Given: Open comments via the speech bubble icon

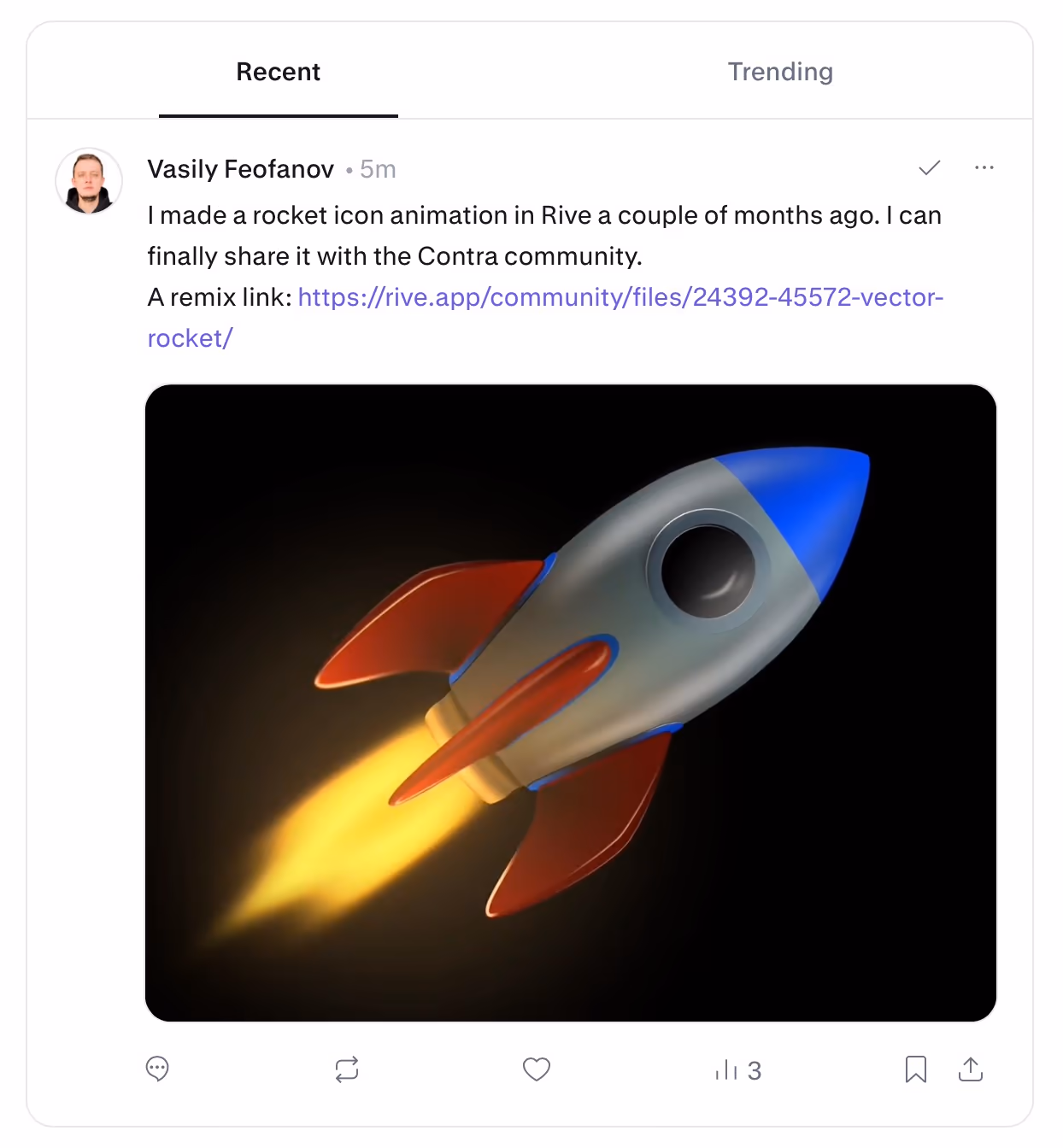Looking at the screenshot, I should tap(157, 1069).
